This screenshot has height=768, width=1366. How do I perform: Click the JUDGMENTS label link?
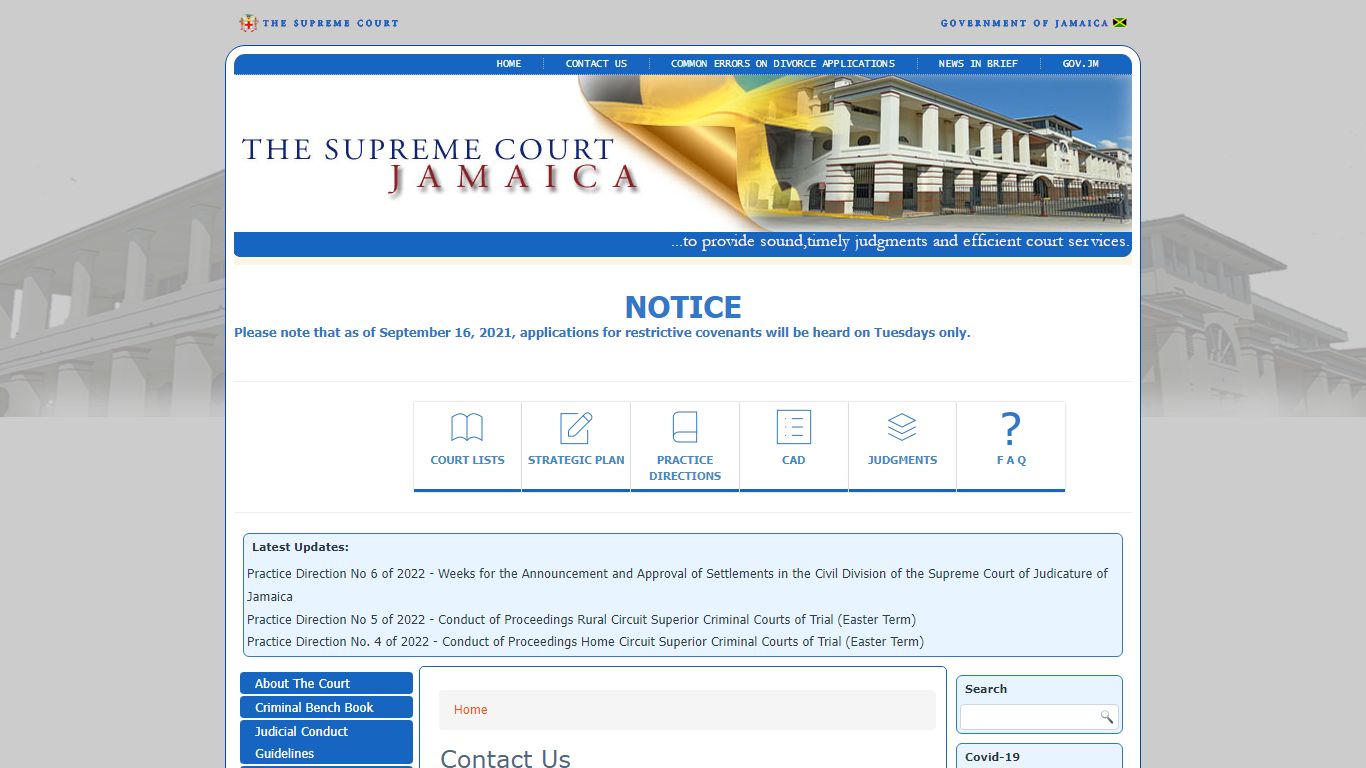pos(902,460)
